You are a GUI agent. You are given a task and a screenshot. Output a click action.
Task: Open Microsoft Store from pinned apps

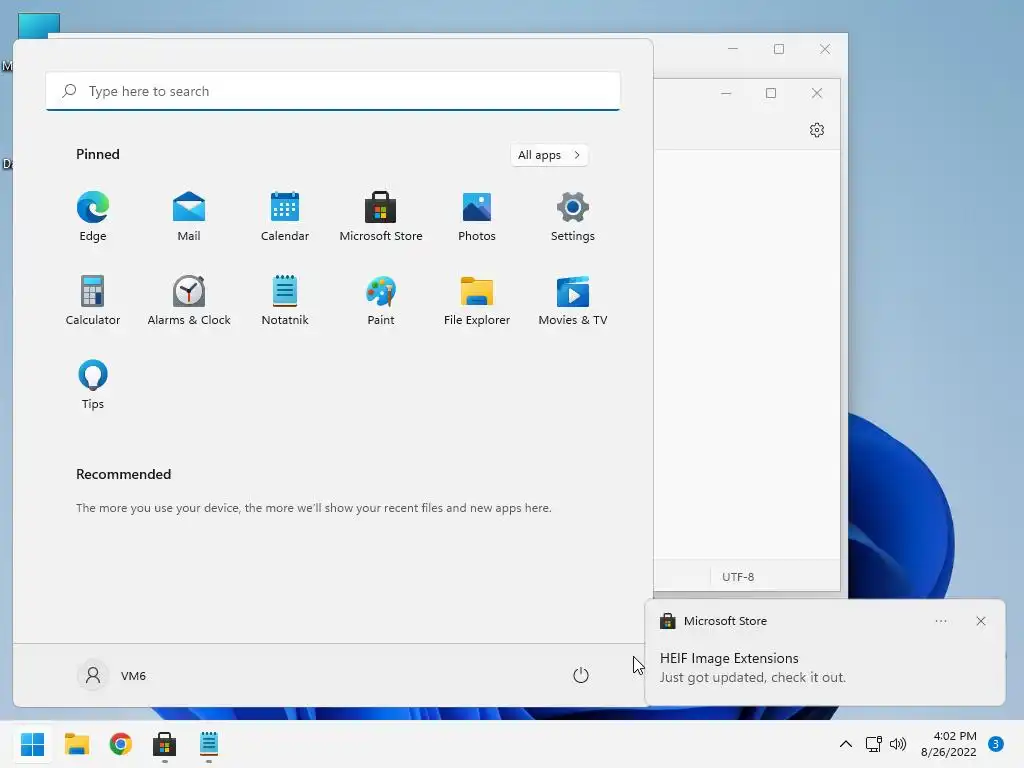[381, 217]
